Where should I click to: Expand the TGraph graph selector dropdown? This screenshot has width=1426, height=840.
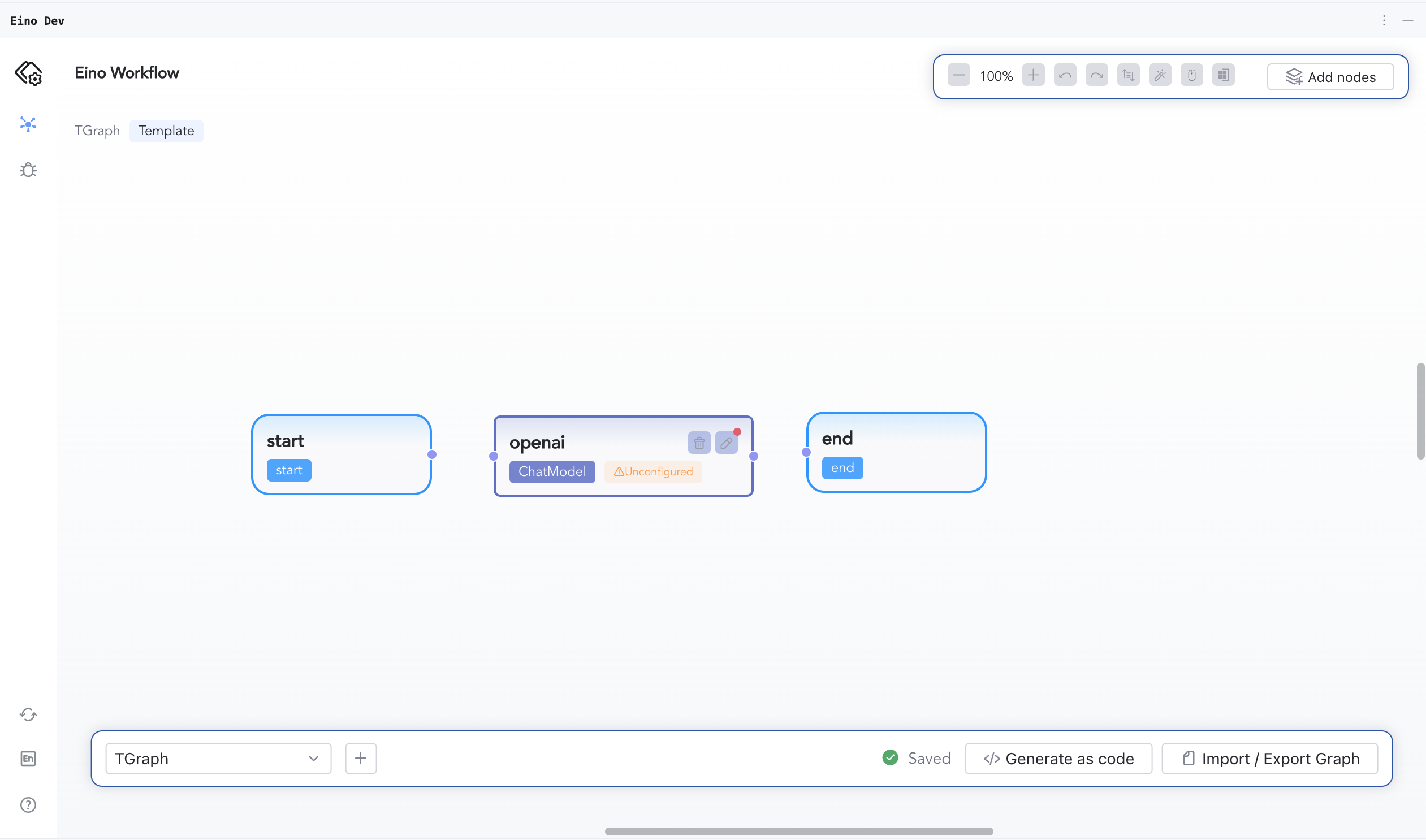218,759
